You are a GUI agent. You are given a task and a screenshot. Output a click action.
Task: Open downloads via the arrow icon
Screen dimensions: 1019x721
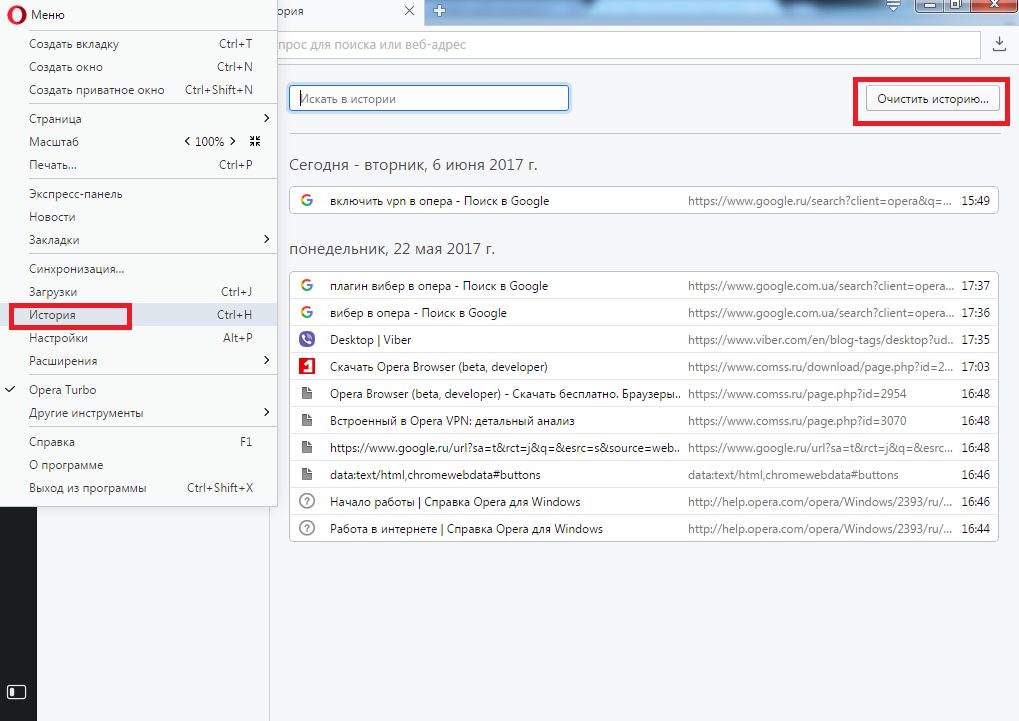coord(1000,44)
